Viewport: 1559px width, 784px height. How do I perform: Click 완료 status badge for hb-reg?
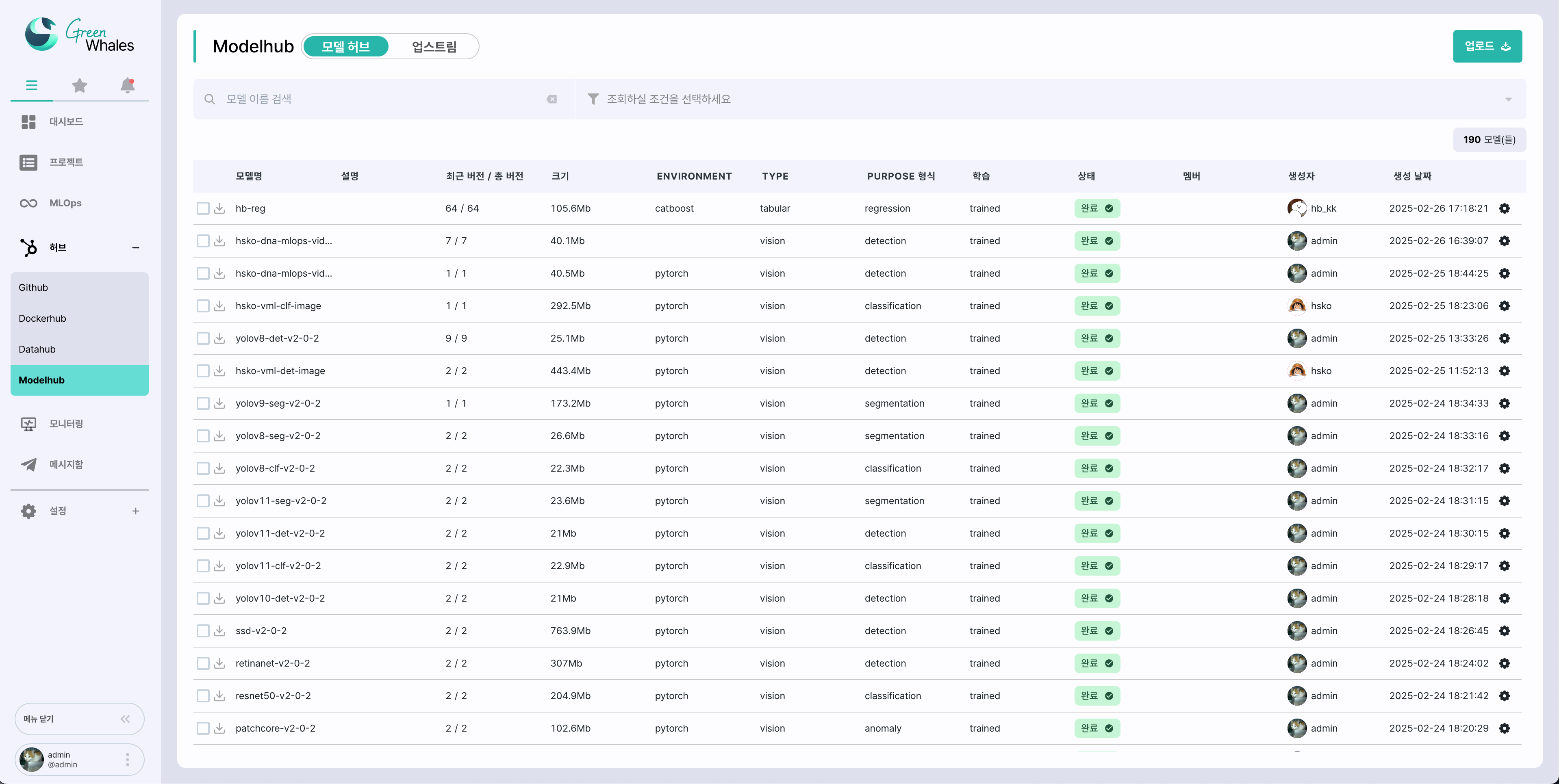[1097, 208]
